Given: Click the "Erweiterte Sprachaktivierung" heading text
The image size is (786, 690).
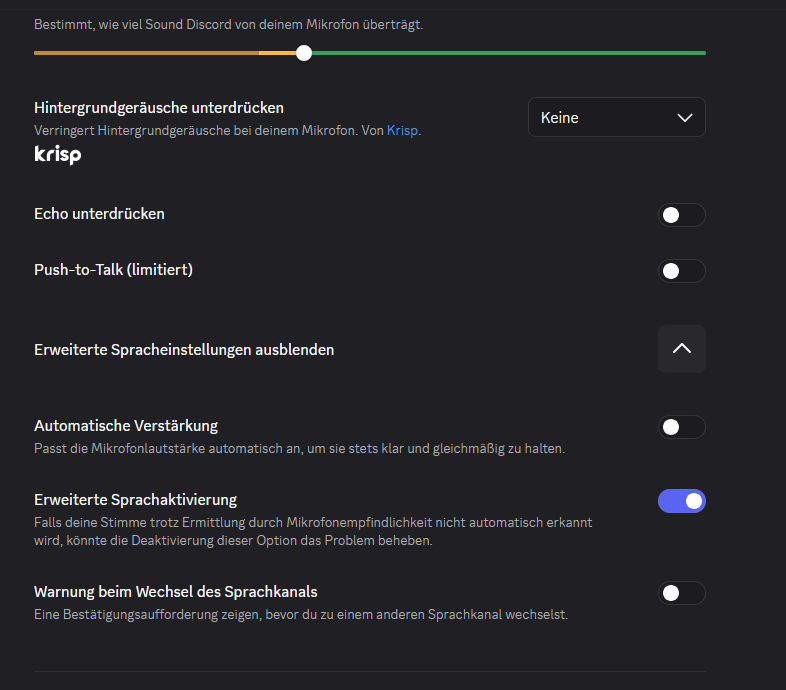Looking at the screenshot, I should [x=135, y=499].
